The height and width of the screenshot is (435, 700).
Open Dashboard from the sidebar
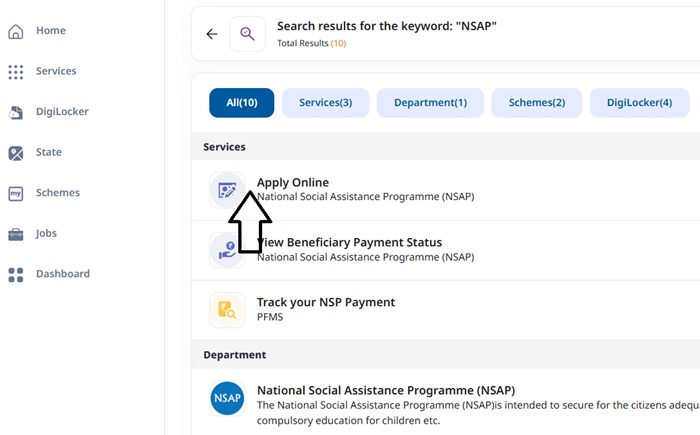(63, 274)
